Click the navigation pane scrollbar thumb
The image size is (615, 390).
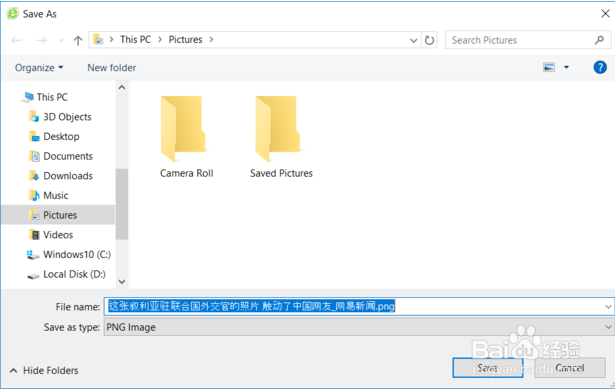122,204
